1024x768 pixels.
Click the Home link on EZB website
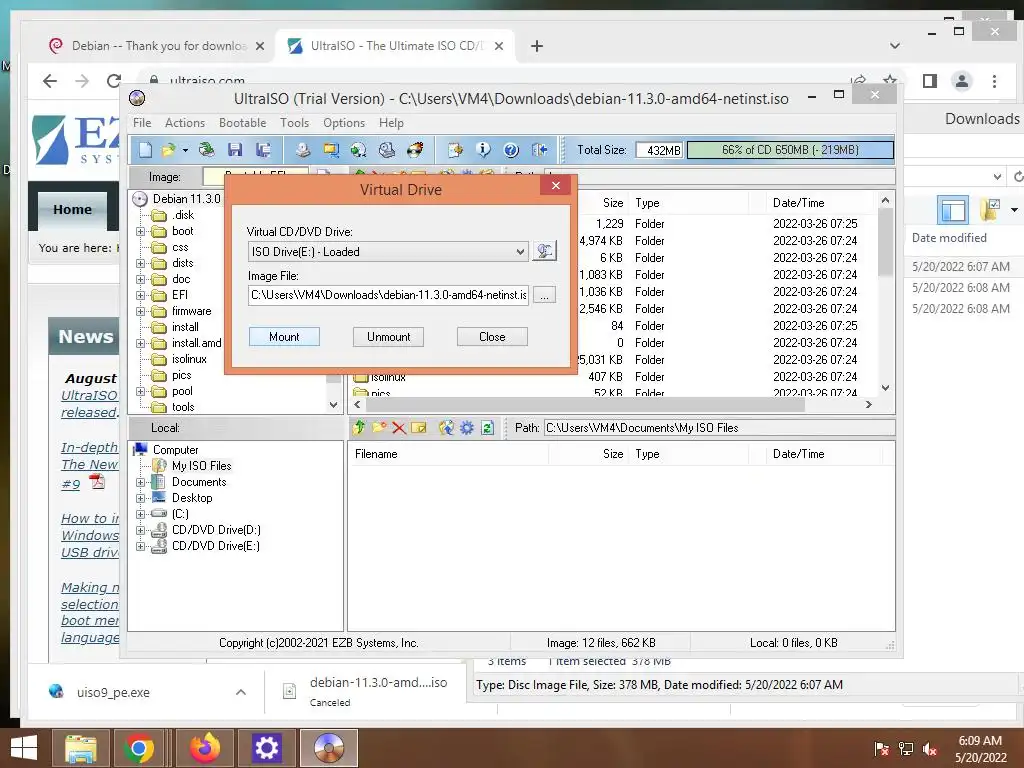click(72, 210)
